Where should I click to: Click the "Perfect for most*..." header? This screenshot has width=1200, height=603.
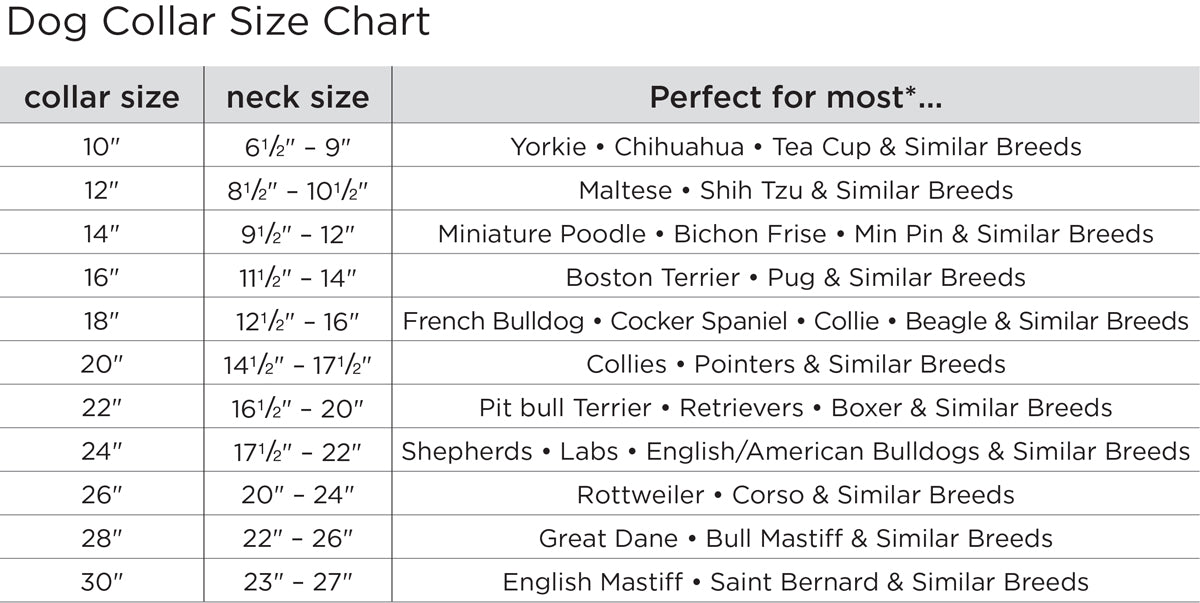click(796, 97)
